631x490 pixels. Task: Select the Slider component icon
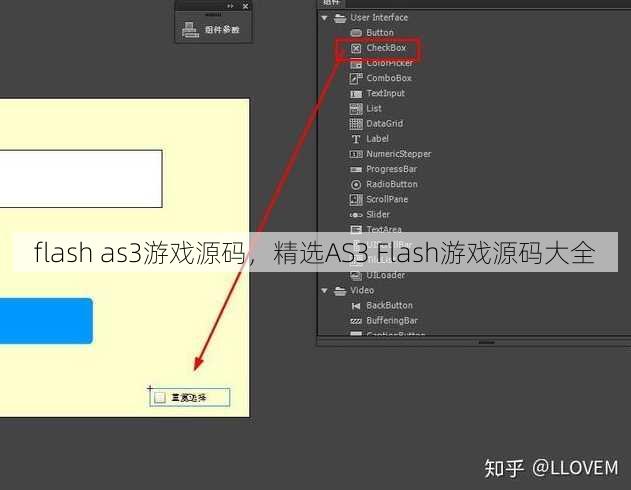tap(356, 215)
